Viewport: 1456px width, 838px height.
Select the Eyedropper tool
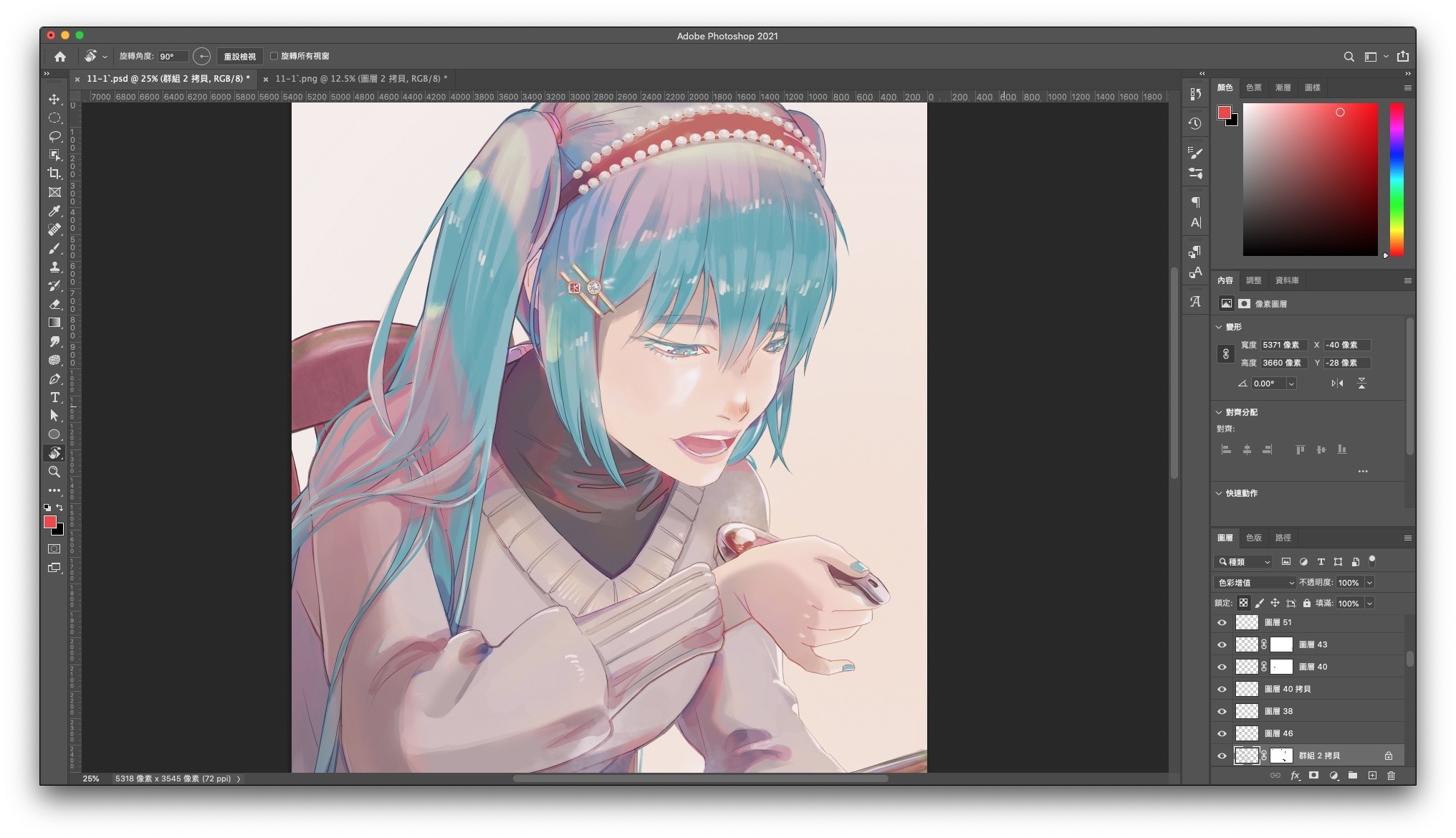54,211
